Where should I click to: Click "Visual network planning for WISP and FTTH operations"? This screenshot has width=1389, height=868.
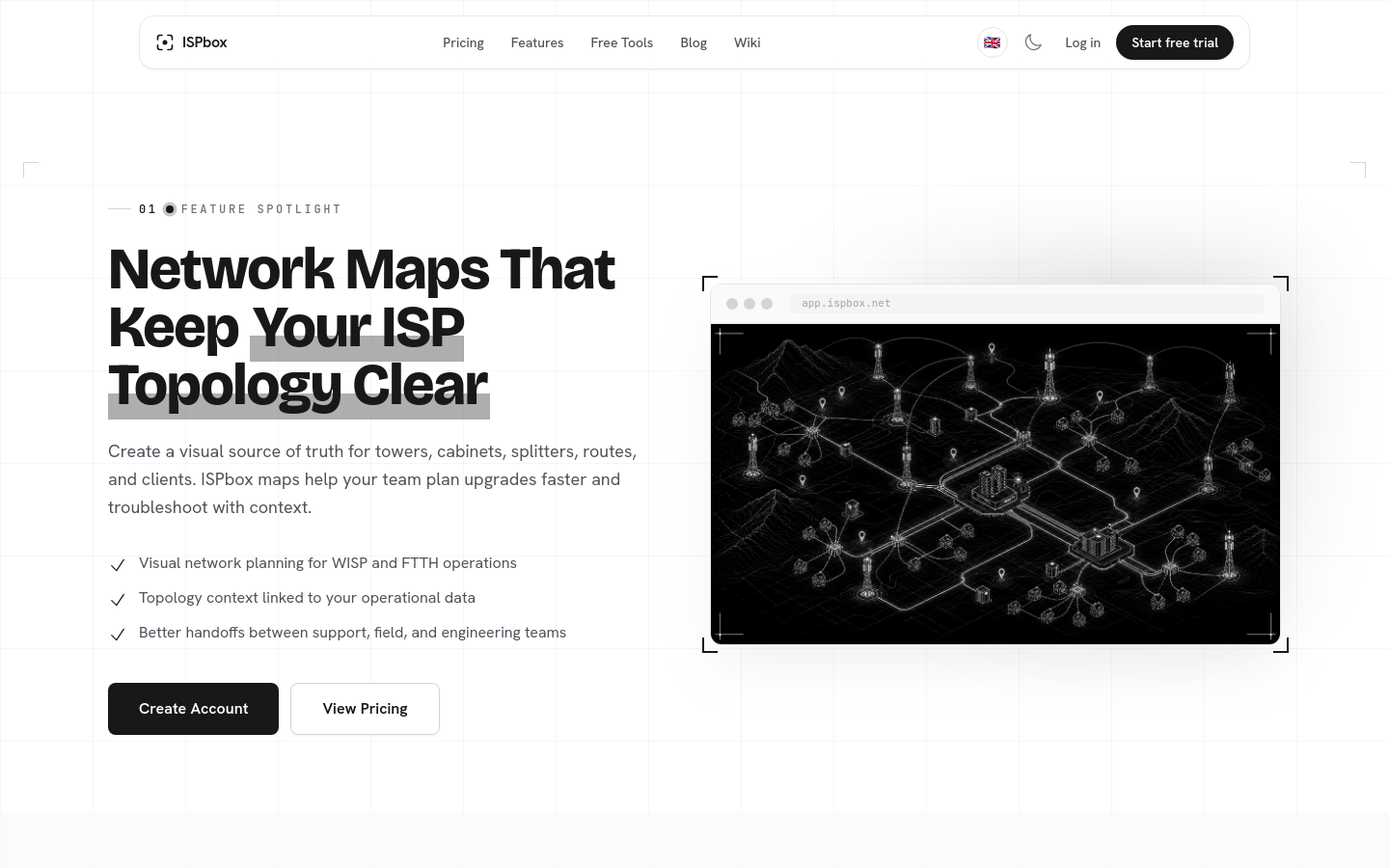coord(328,563)
